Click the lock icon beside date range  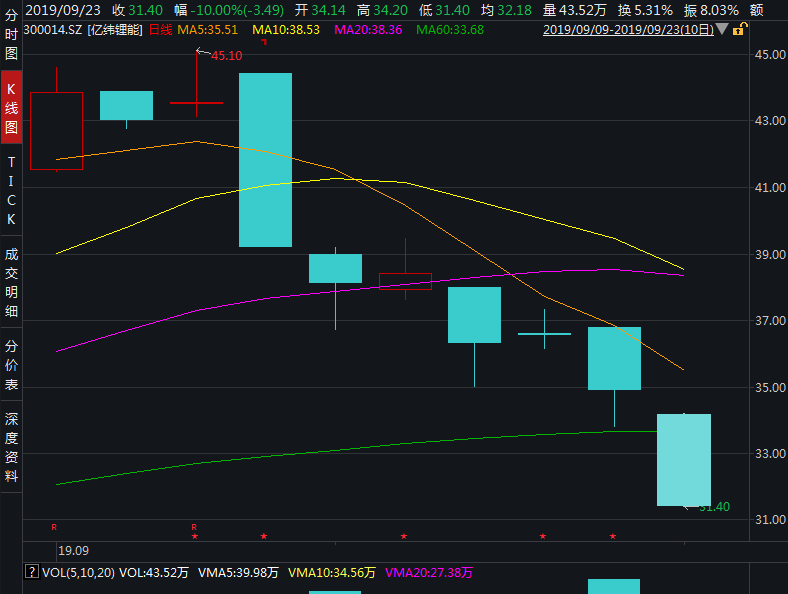[738, 29]
